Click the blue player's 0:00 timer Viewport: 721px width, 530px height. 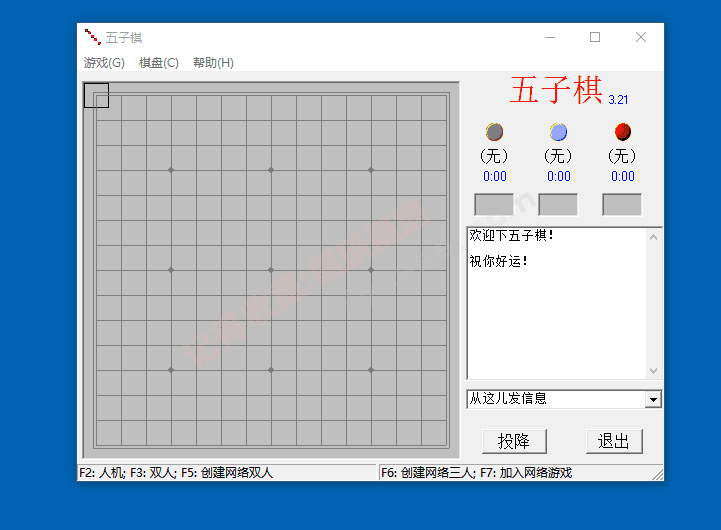(559, 177)
